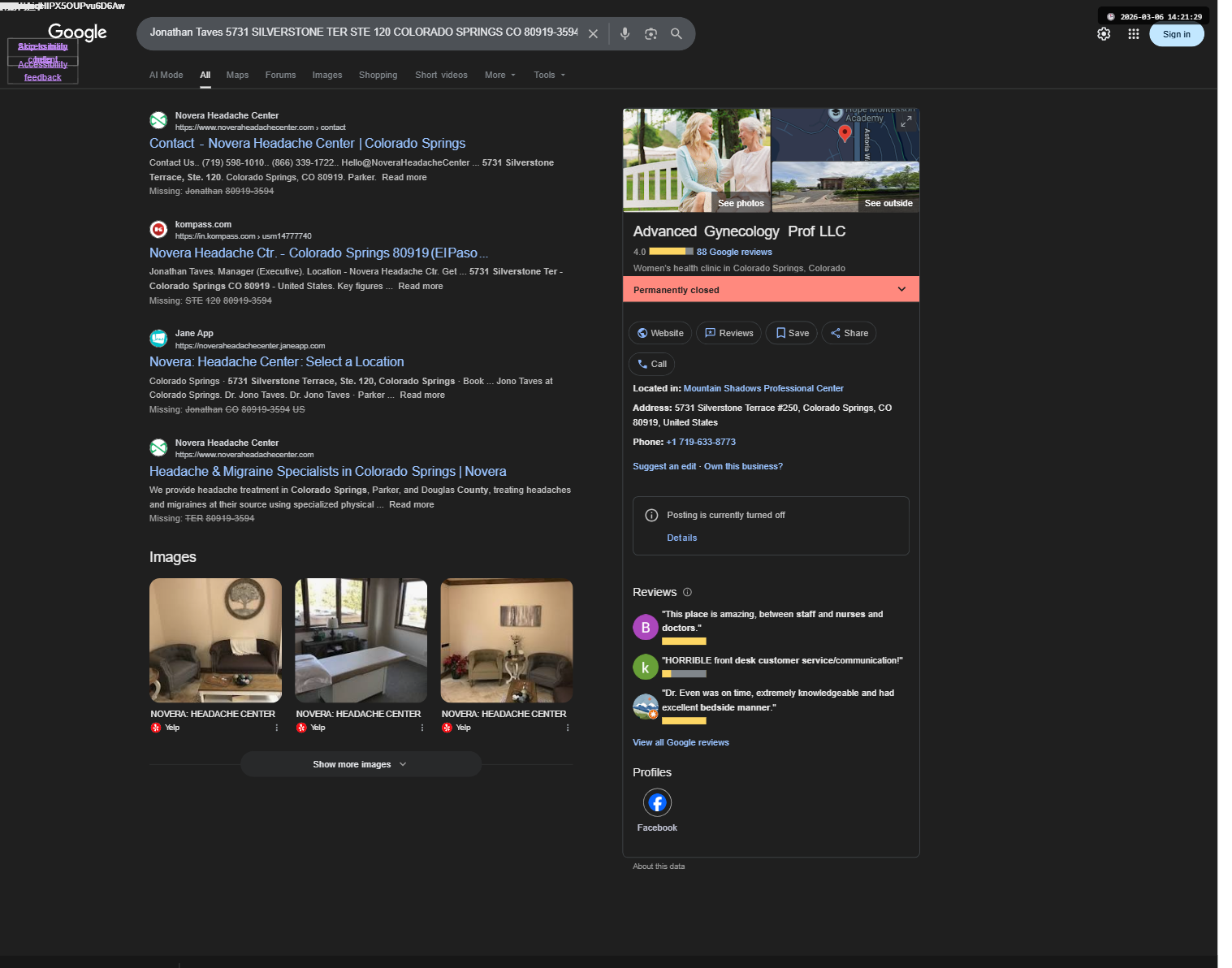Select the All results tab

[205, 75]
